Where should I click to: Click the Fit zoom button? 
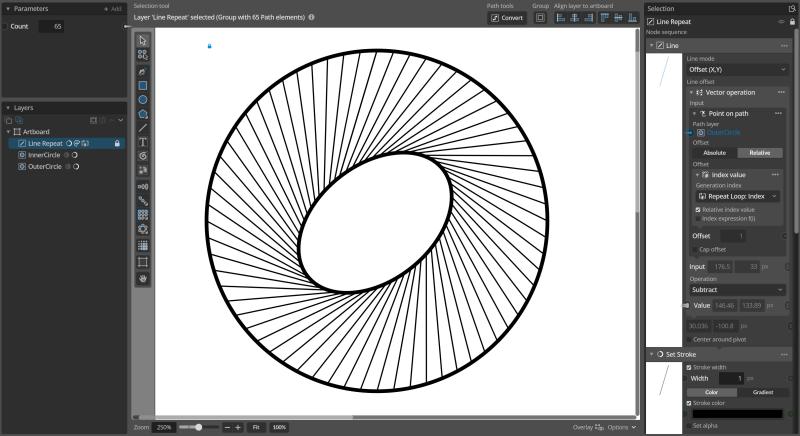tap(255, 427)
